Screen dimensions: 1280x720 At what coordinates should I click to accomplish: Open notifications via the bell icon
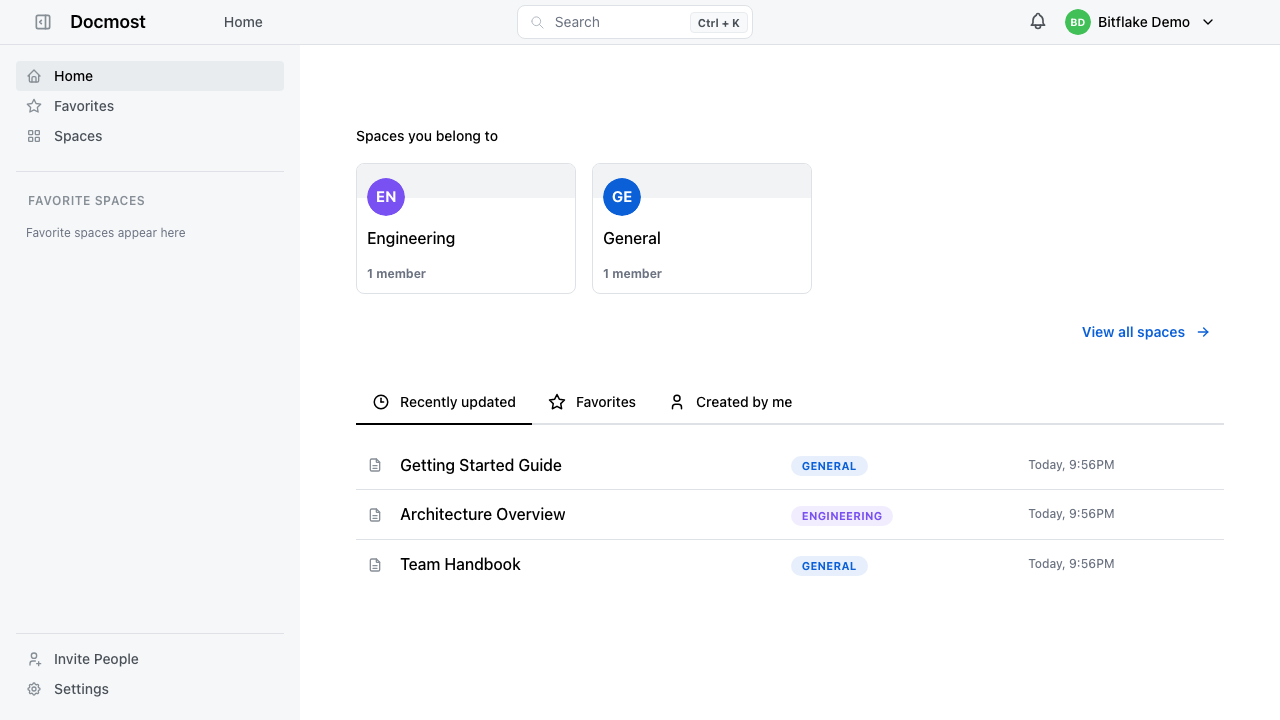pos(1038,22)
